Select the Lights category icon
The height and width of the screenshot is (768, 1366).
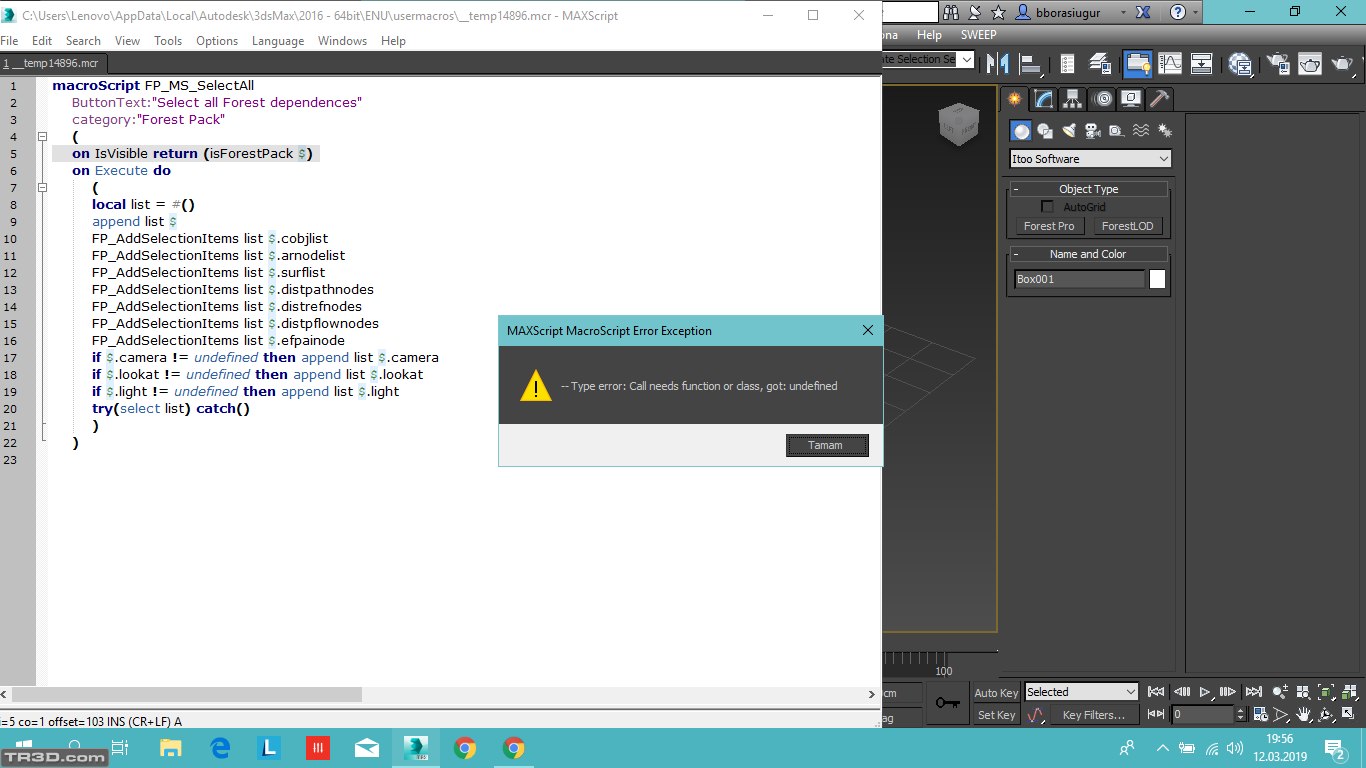[x=1069, y=131]
